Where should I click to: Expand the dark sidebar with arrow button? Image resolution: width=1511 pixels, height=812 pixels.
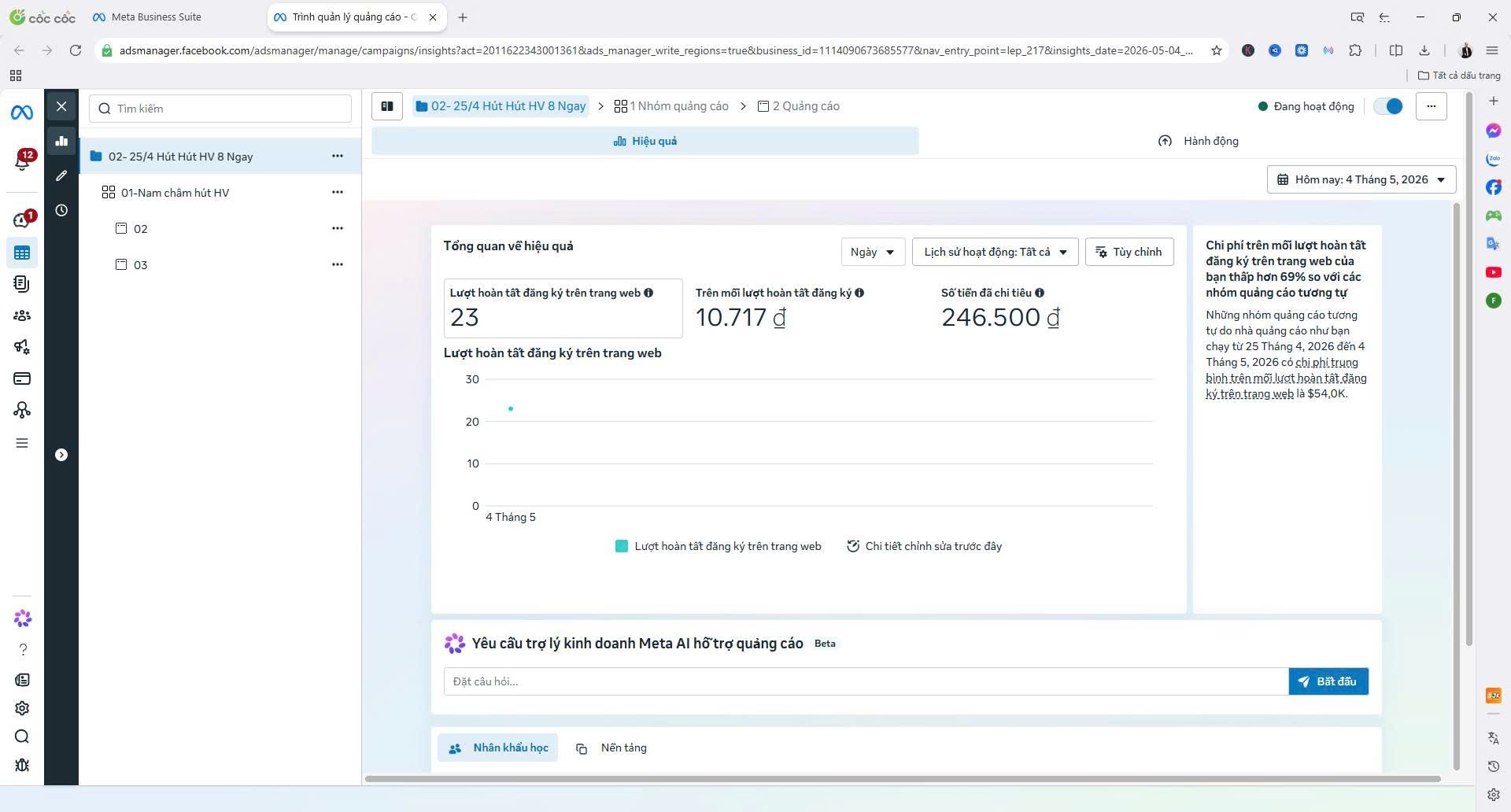coord(61,455)
